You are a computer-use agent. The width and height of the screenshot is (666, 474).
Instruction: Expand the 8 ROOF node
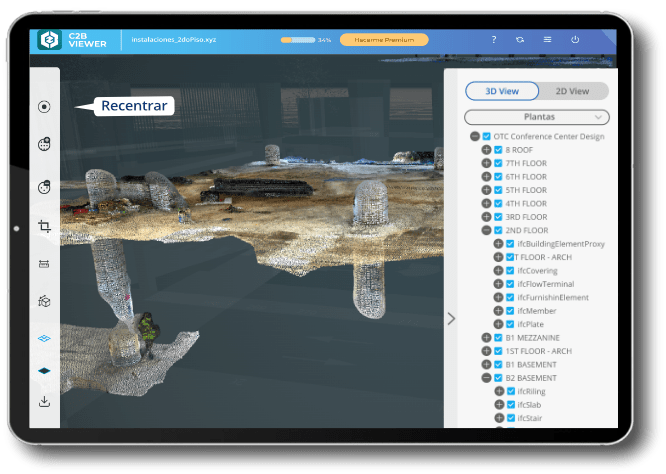coord(486,150)
